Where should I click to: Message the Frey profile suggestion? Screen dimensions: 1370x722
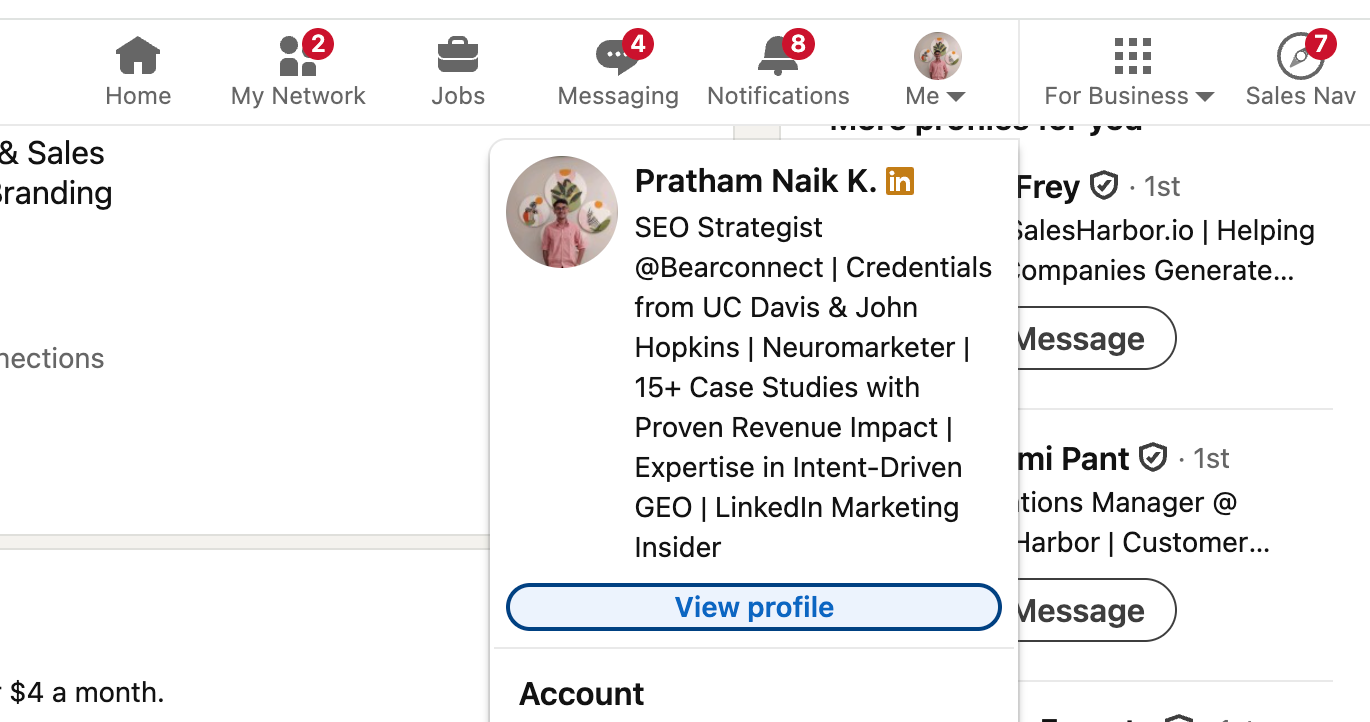pyautogui.click(x=1094, y=339)
